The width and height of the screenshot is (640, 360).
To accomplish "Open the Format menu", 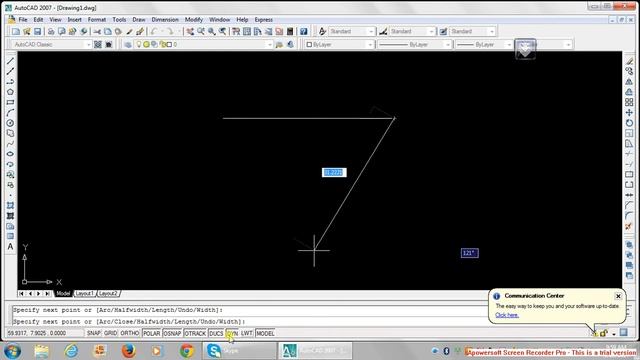I will pyautogui.click(x=97, y=20).
